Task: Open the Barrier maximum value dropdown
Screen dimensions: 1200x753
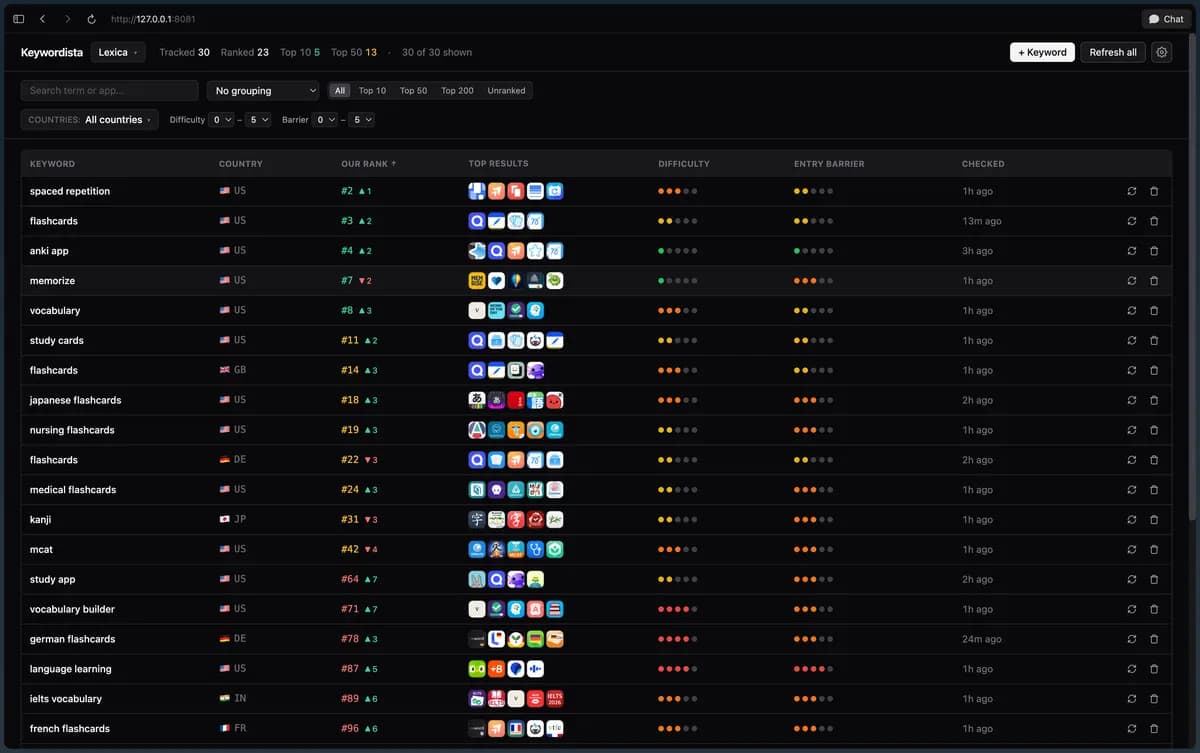Action: pos(362,120)
